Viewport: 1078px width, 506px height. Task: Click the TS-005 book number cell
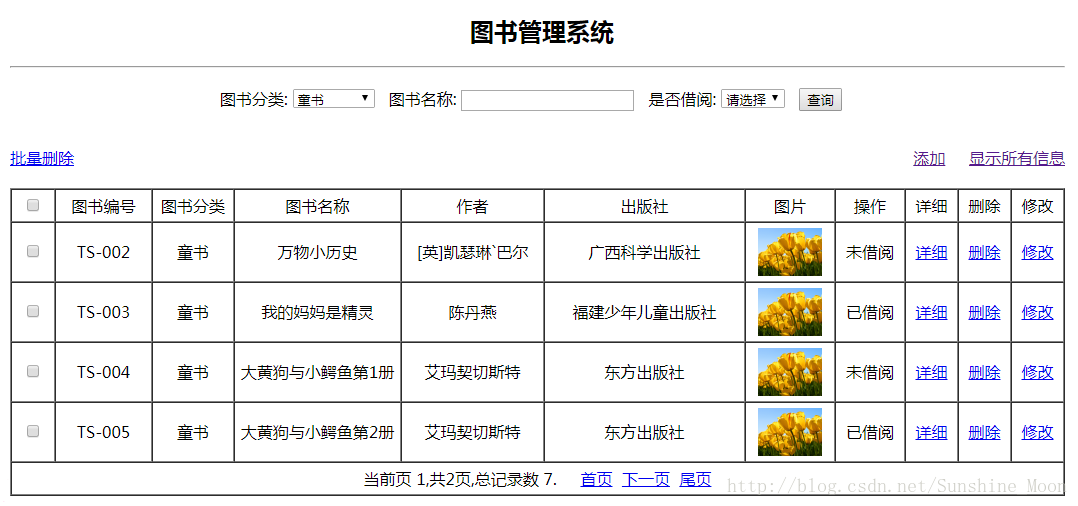(103, 432)
